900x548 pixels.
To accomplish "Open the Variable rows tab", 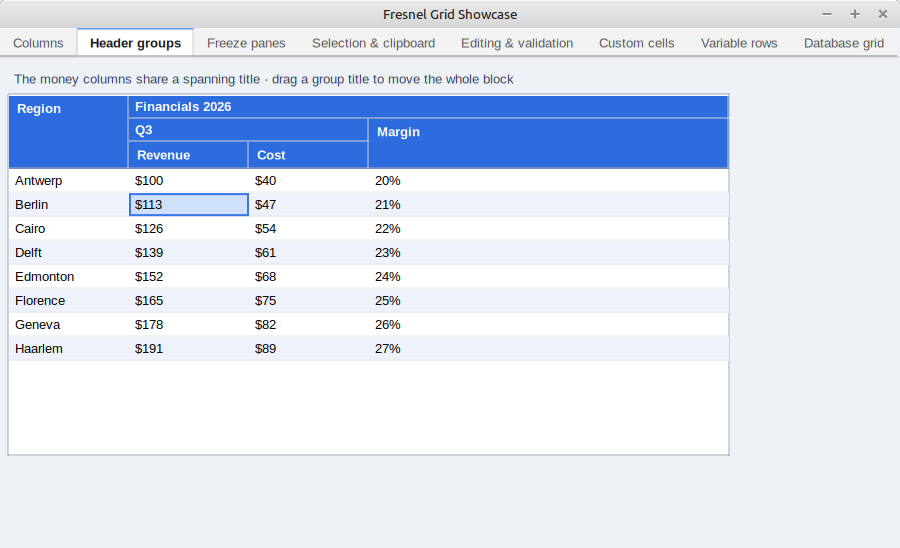I will 739,43.
